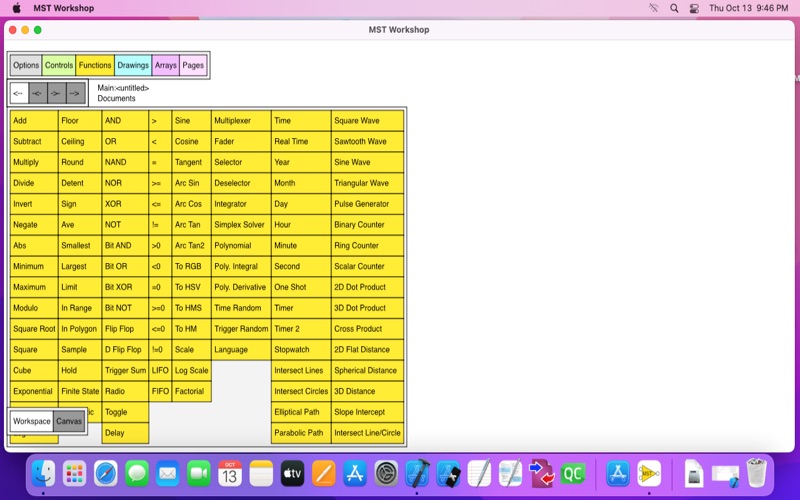Open the Trash in the dock
This screenshot has height=500, width=800.
pos(756,472)
